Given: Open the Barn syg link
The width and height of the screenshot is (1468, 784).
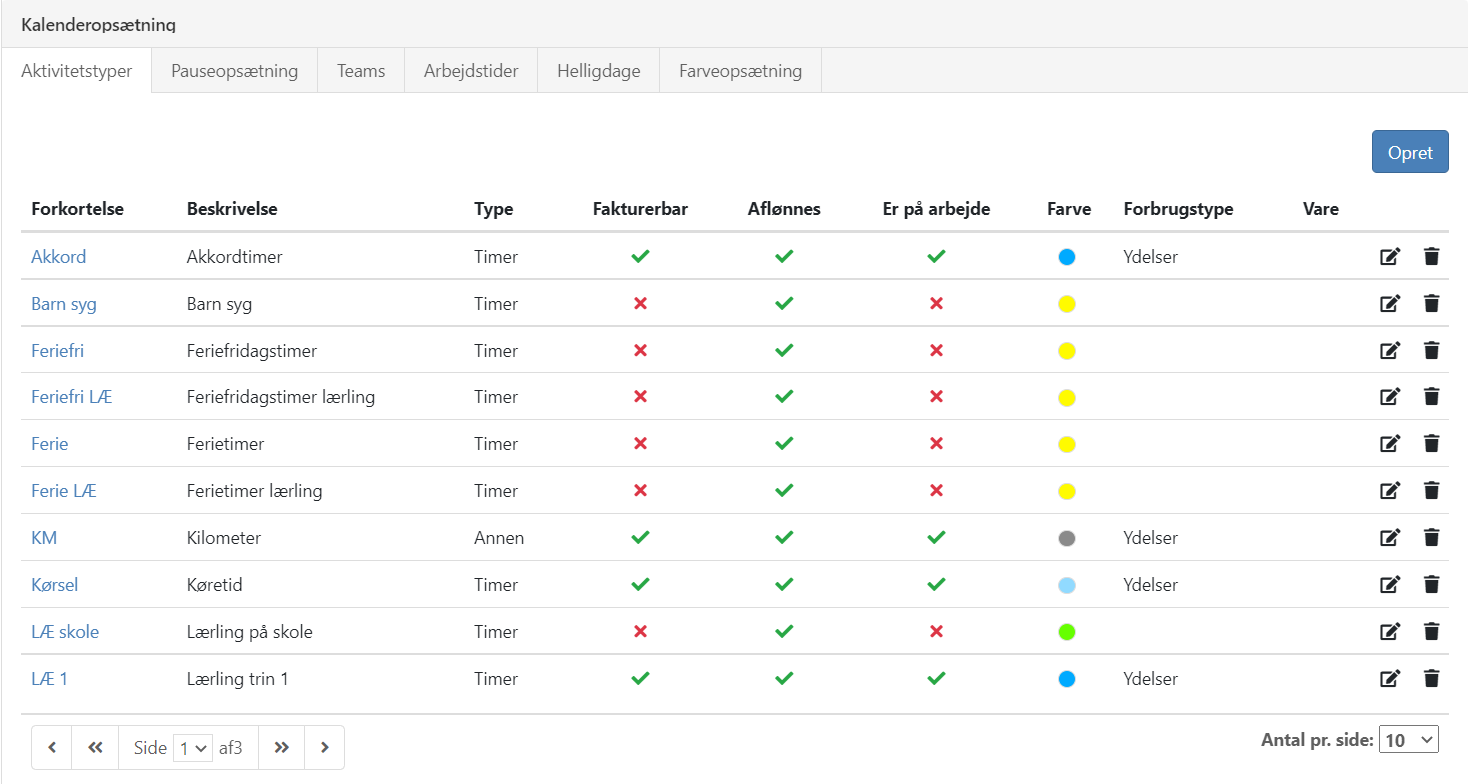Looking at the screenshot, I should click(64, 304).
